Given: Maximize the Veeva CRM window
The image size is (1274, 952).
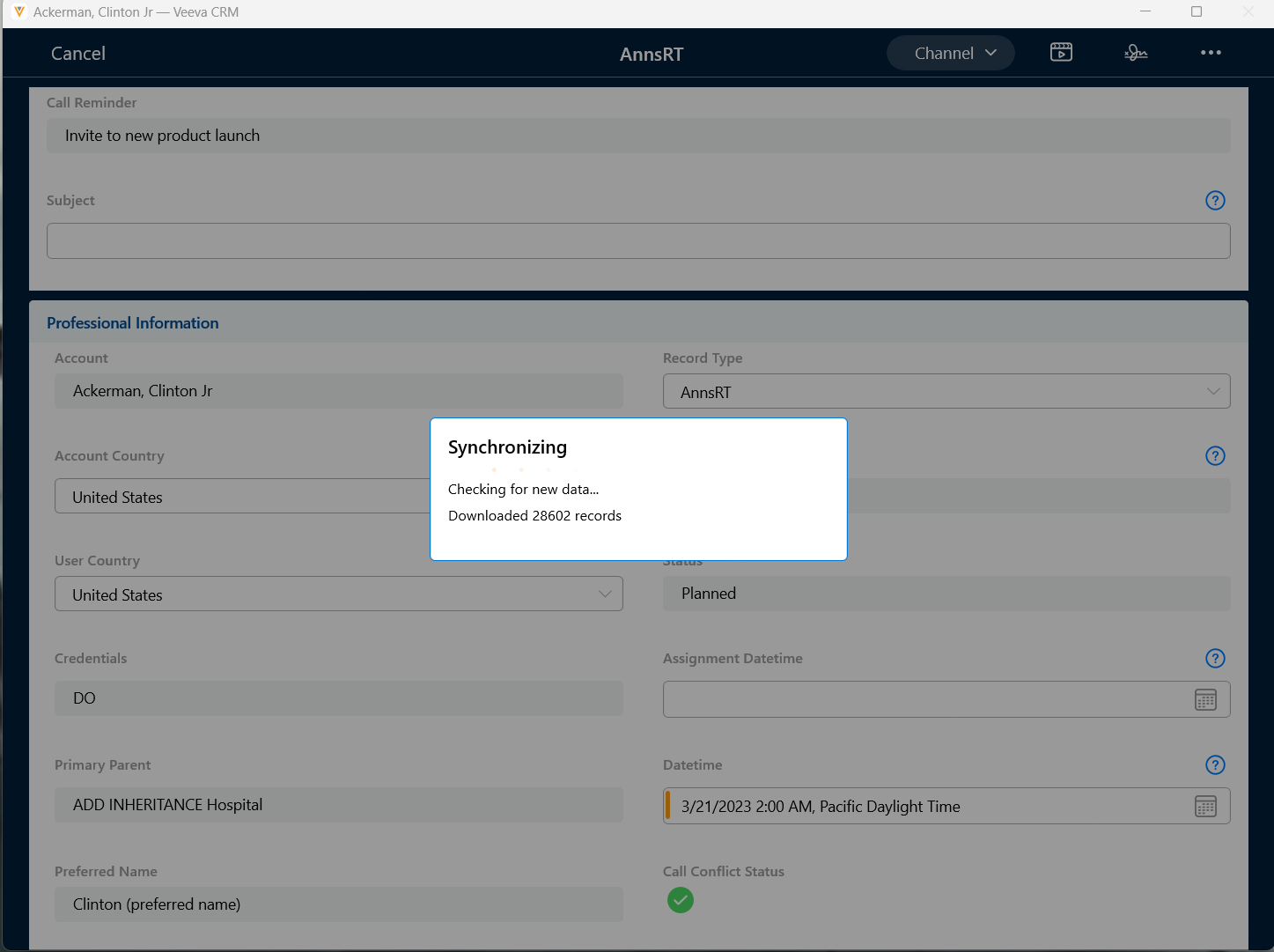Looking at the screenshot, I should 1197,12.
